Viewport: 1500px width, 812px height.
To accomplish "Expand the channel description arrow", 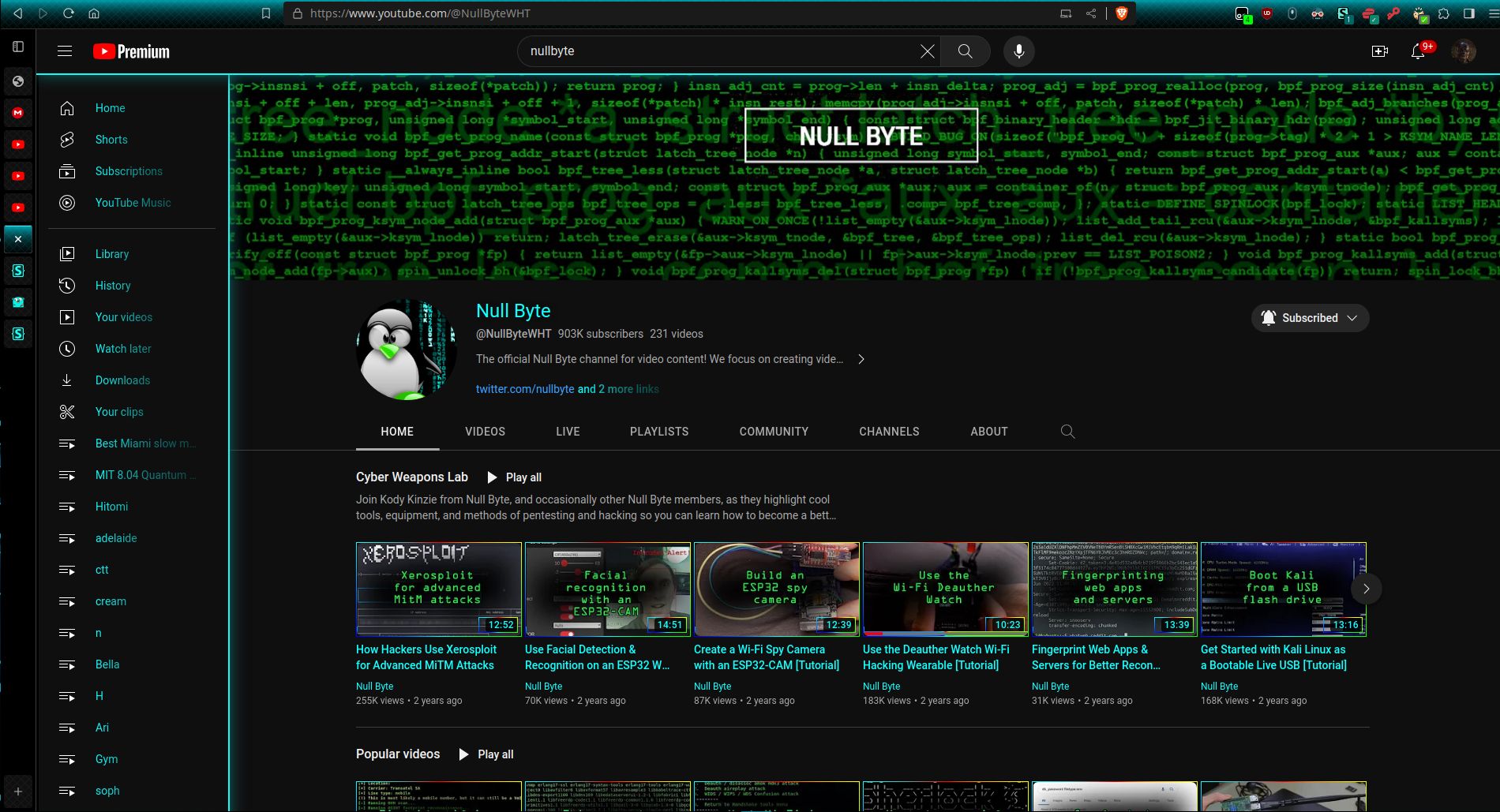I will pyautogui.click(x=861, y=359).
